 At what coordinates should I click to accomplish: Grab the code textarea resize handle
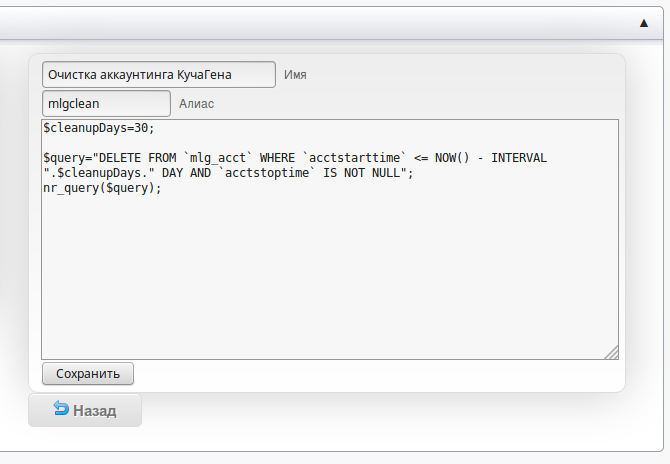[611, 351]
